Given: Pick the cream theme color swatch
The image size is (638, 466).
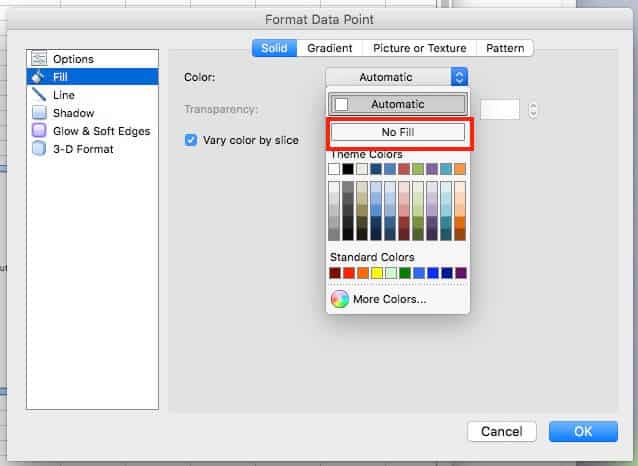Looking at the screenshot, I should pyautogui.click(x=362, y=169).
